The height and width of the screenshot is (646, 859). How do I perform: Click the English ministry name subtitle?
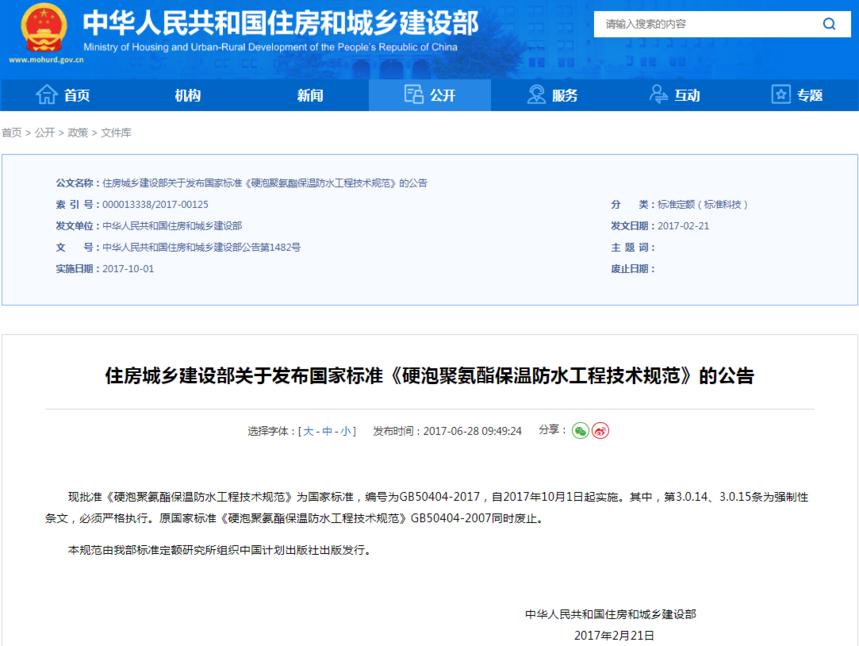(x=270, y=47)
